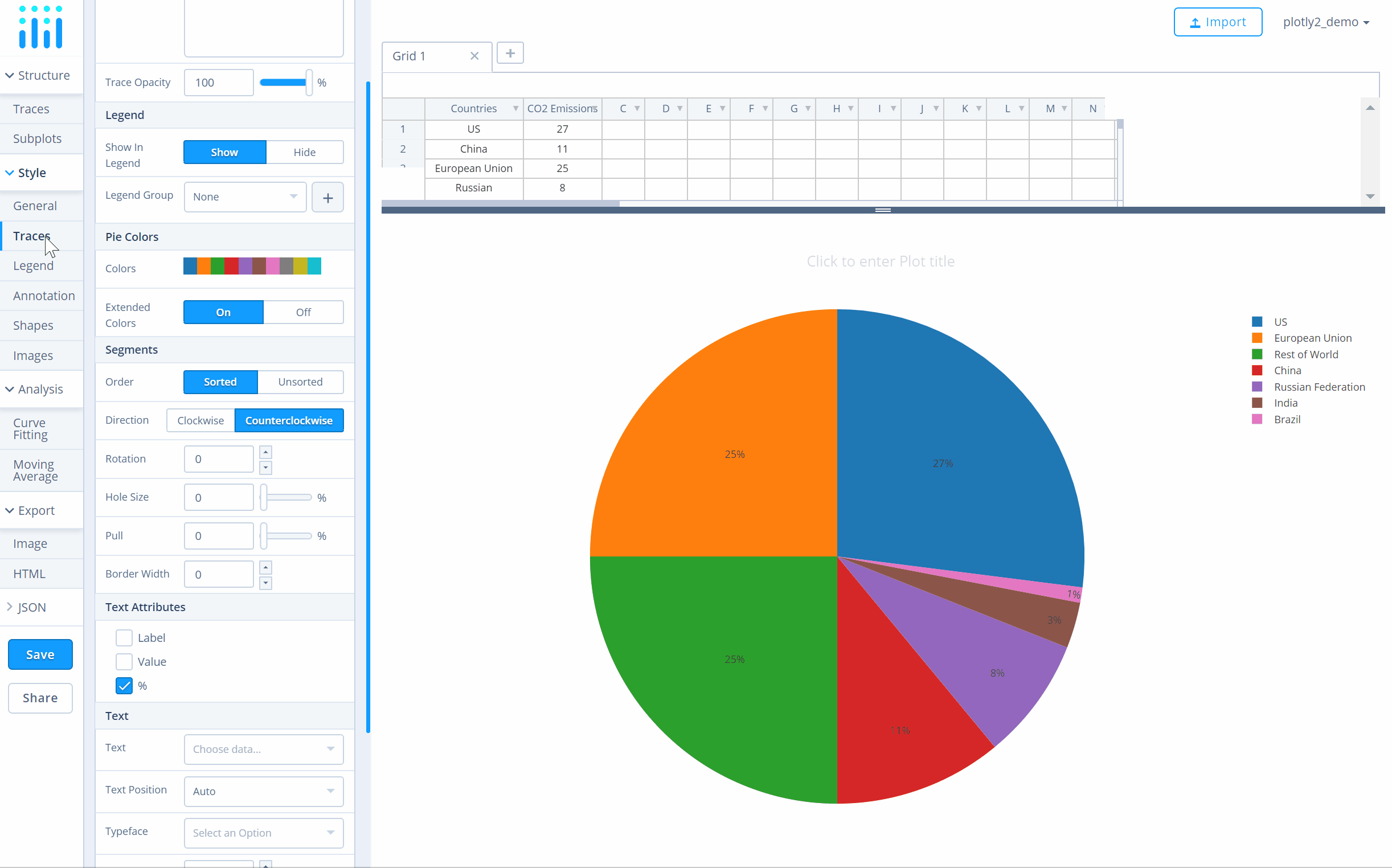The image size is (1392, 868).
Task: Click the Export panel expand icon
Action: point(8,510)
